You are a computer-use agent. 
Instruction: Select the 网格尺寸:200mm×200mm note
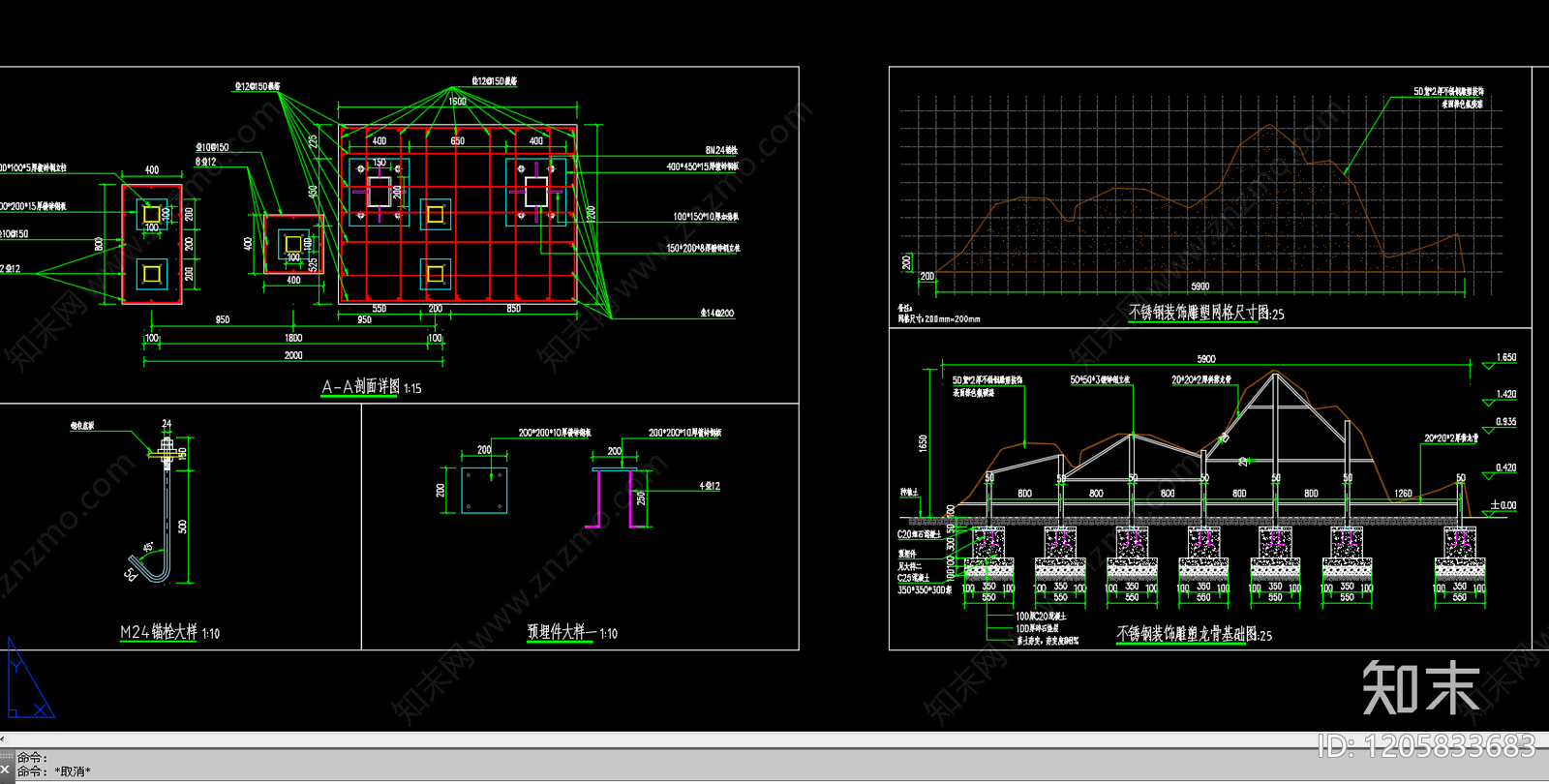point(939,318)
